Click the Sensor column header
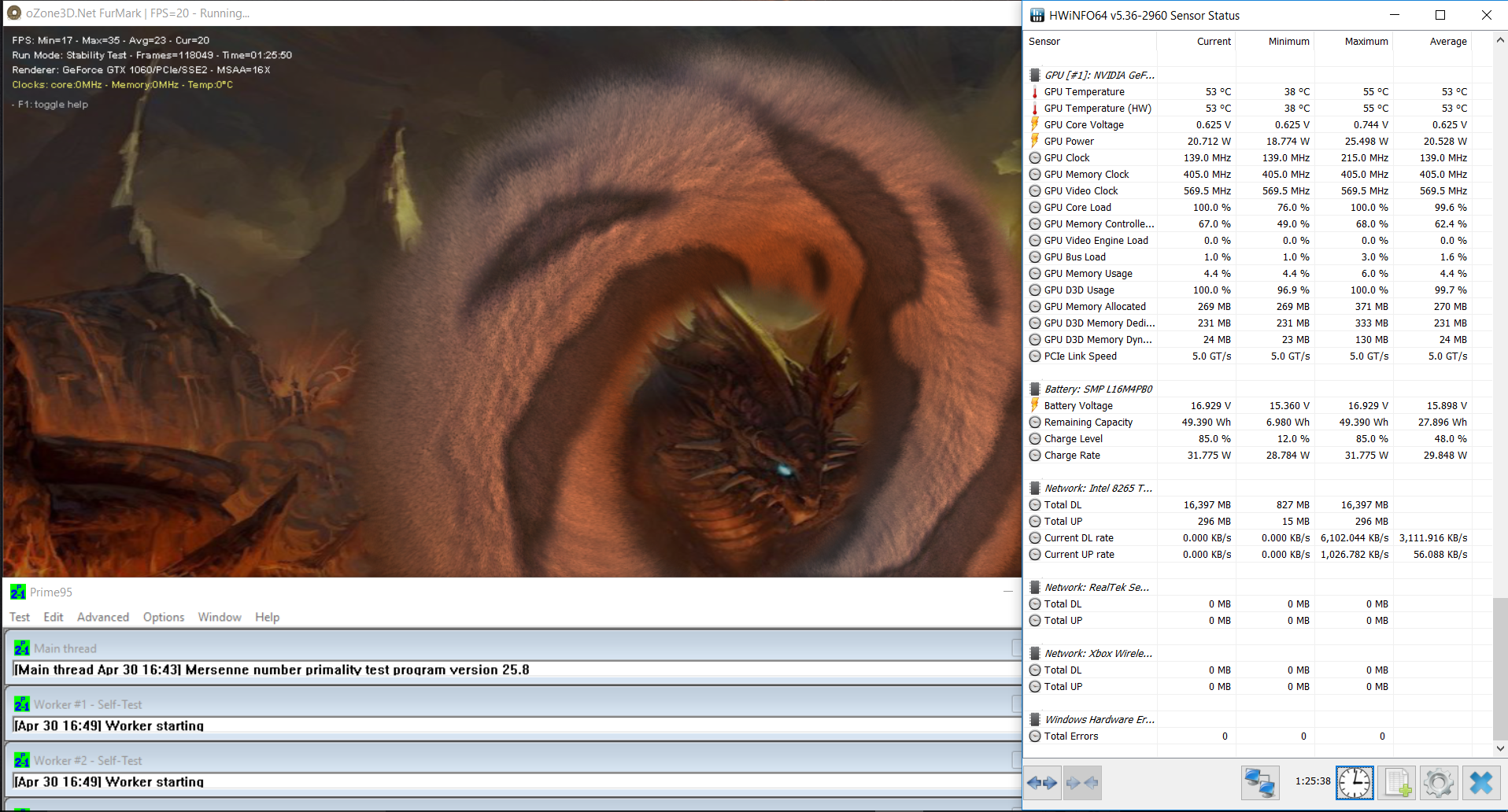The height and width of the screenshot is (812, 1508). pos(1089,42)
